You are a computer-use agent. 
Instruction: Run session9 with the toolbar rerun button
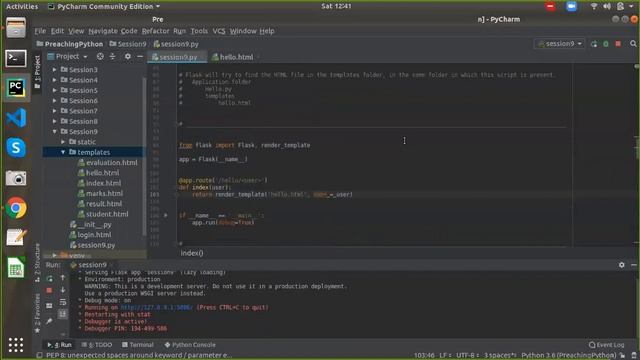pyautogui.click(x=594, y=44)
